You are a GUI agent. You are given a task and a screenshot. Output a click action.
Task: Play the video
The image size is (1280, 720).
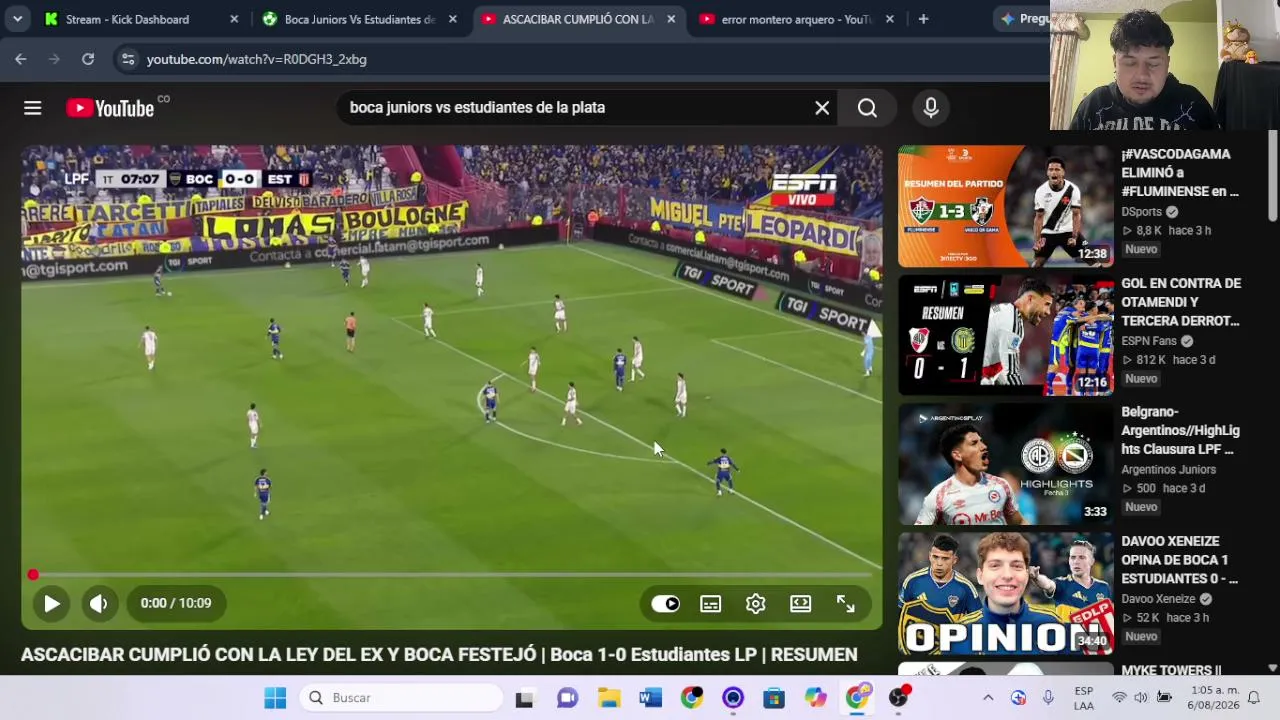(x=52, y=603)
